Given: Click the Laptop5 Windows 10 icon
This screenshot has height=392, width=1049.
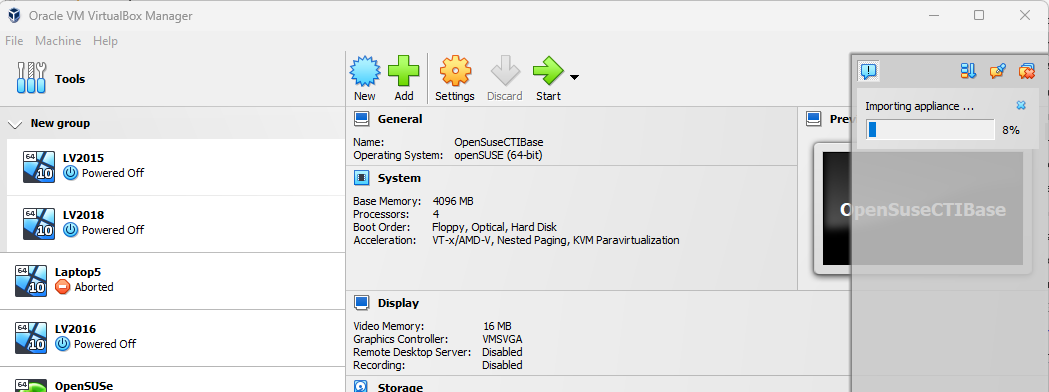Looking at the screenshot, I should point(31,281).
